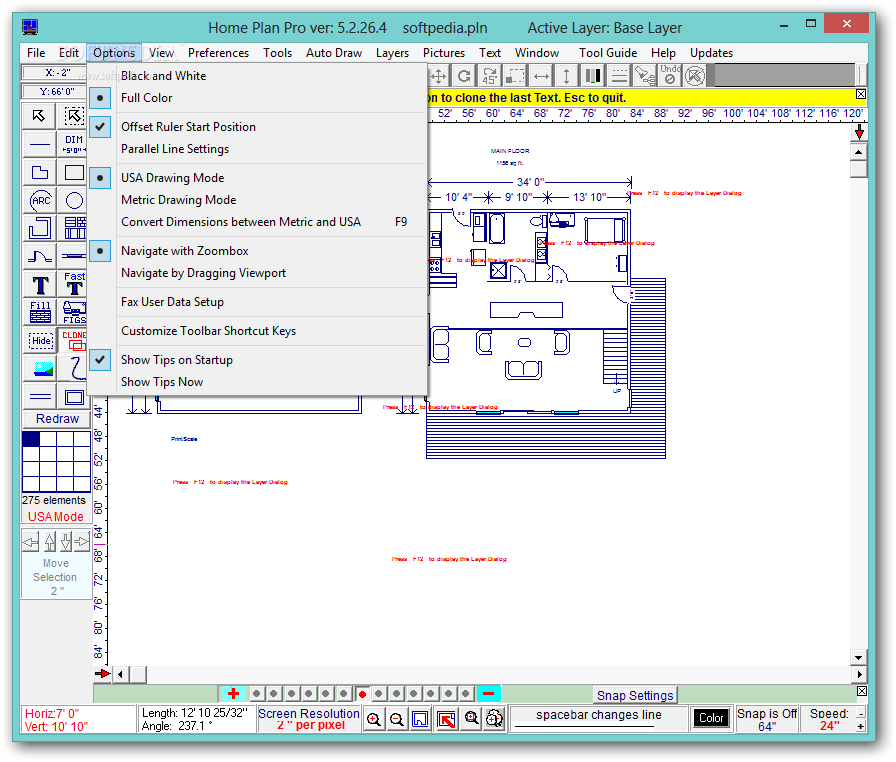Choose Parallel Line Settings menu entry

pos(175,149)
